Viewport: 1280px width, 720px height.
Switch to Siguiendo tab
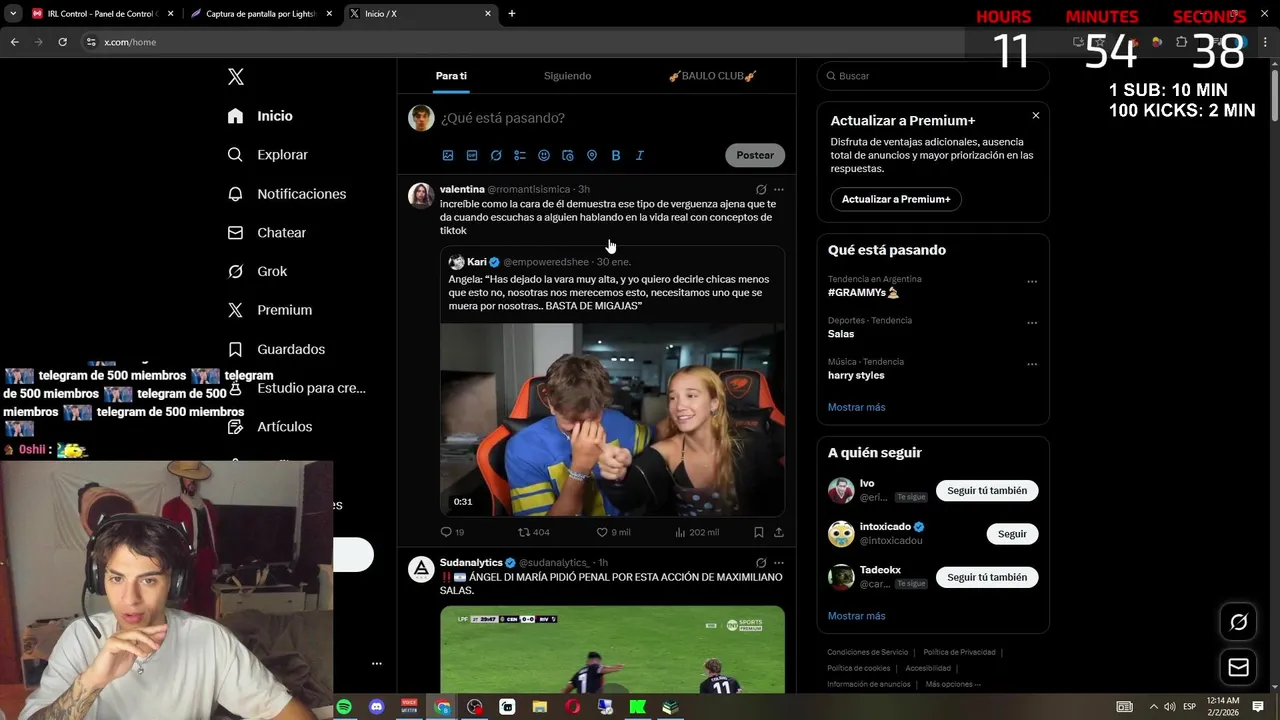pyautogui.click(x=567, y=76)
